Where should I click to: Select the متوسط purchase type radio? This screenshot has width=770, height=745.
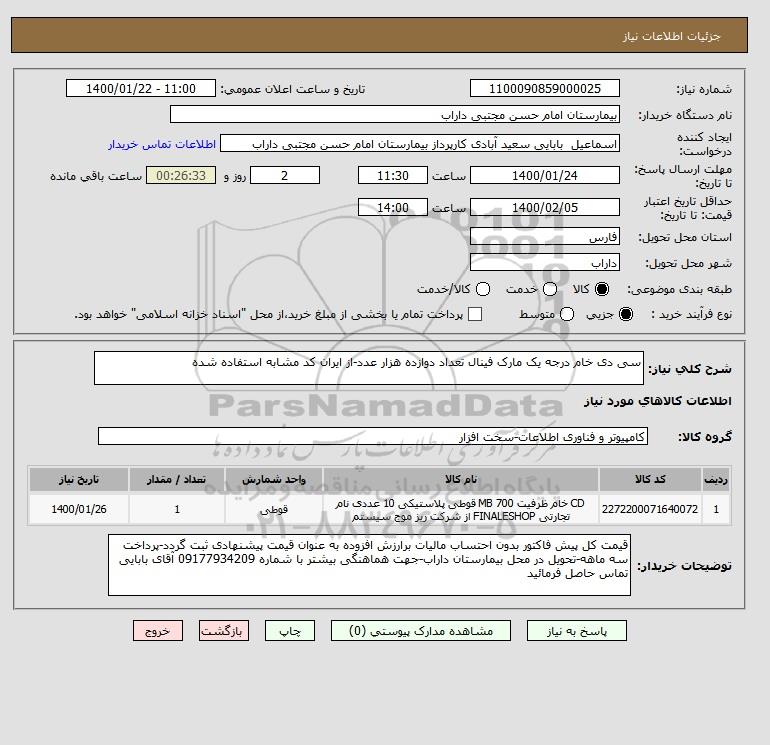(x=567, y=314)
